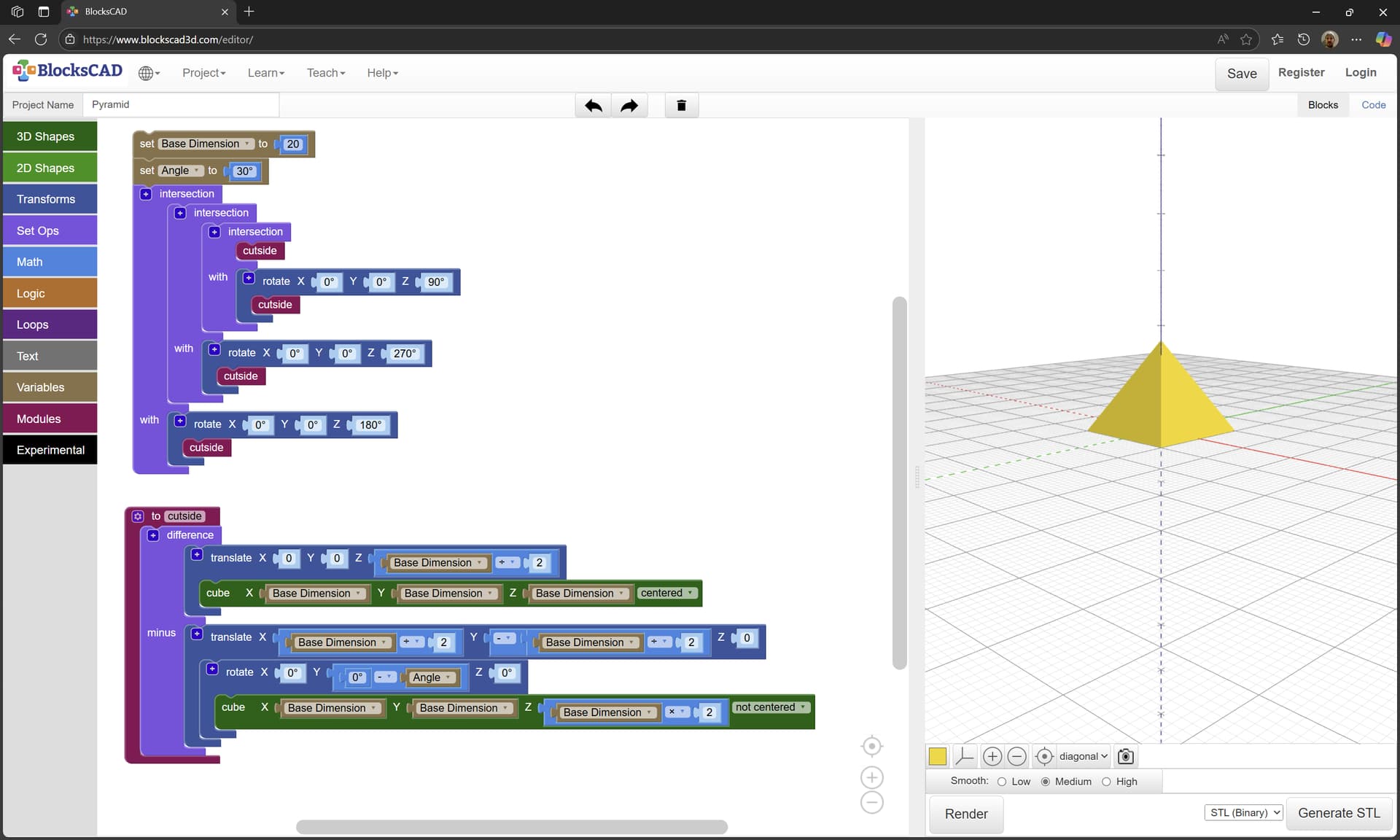Screen dimensions: 1400x840
Task: Zoom out the 3D render view
Action: (x=1016, y=756)
